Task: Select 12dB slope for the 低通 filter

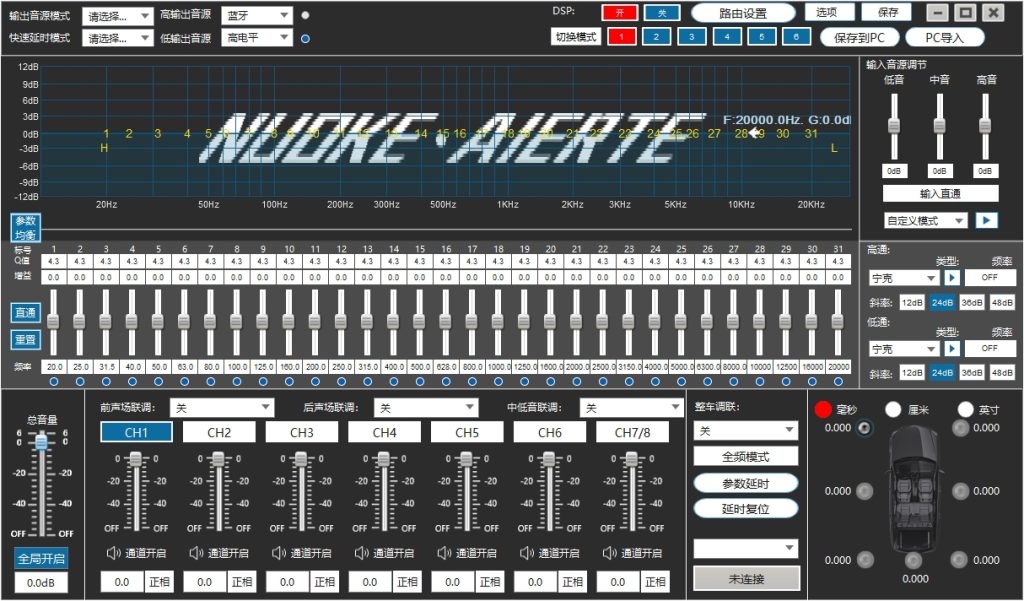Action: [x=912, y=373]
